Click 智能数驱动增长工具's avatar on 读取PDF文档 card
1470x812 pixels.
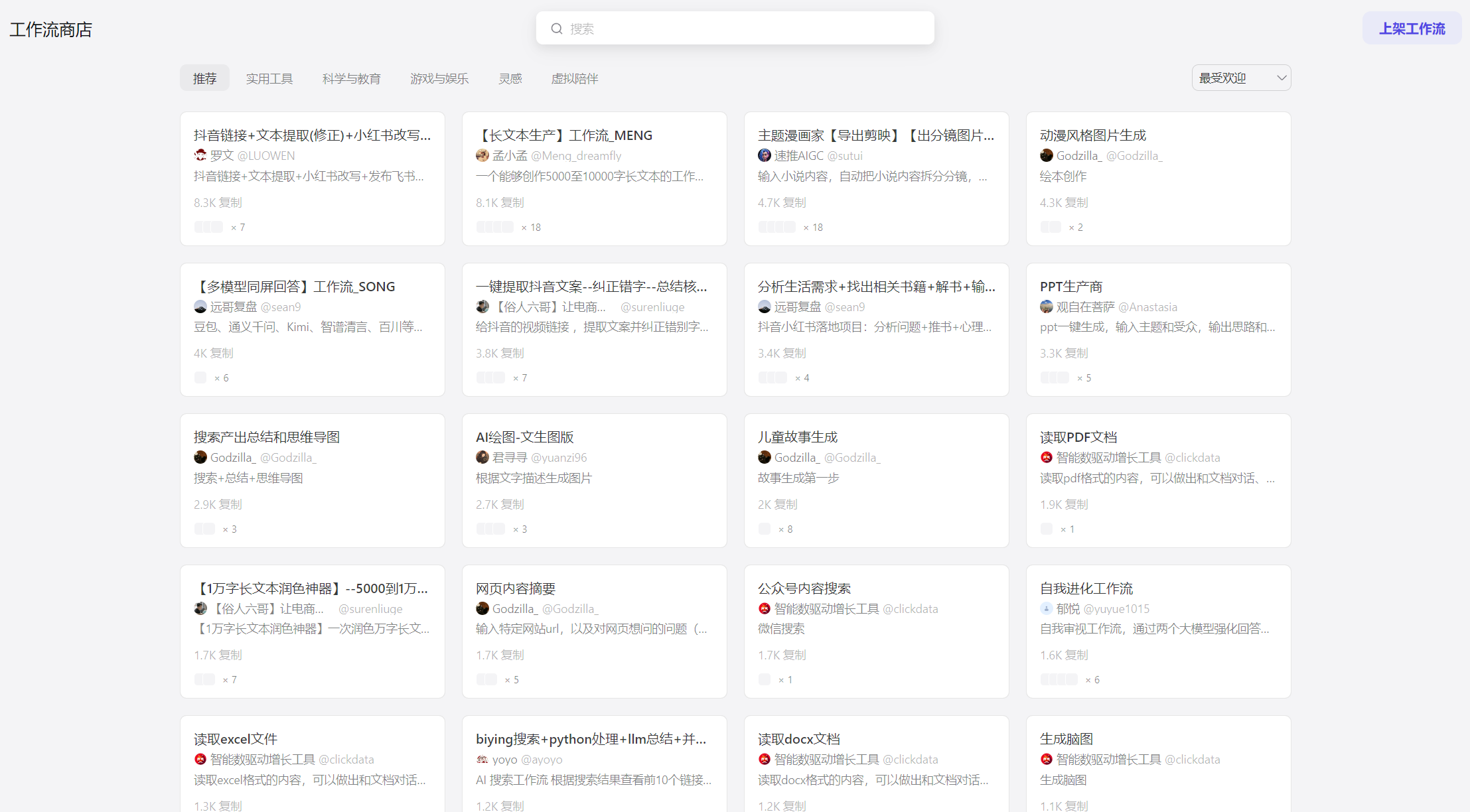(x=1047, y=457)
